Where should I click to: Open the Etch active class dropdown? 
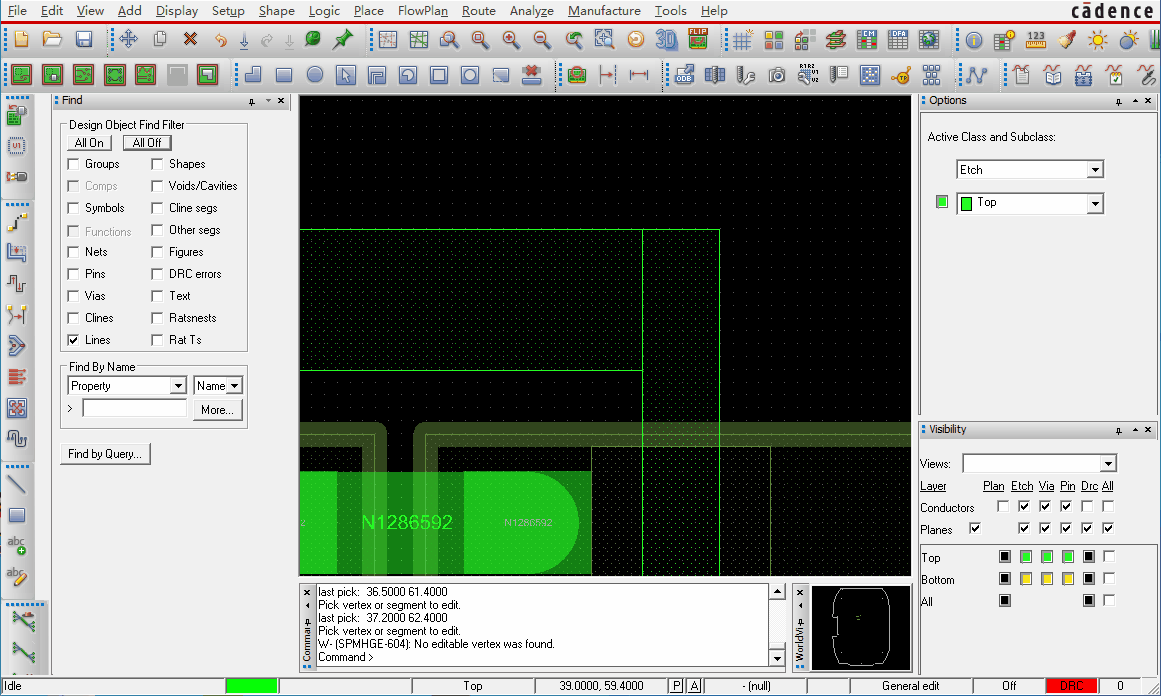[1095, 170]
